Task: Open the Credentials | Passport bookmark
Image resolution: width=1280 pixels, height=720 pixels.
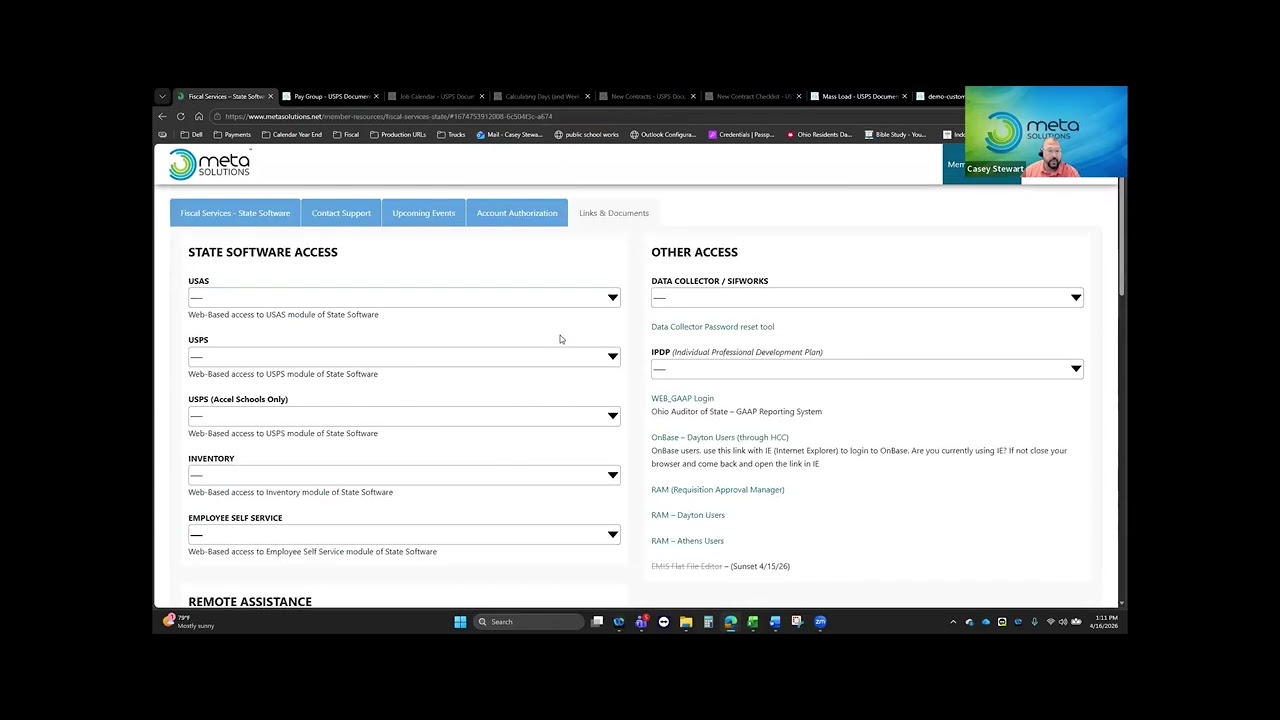Action: tap(741, 134)
